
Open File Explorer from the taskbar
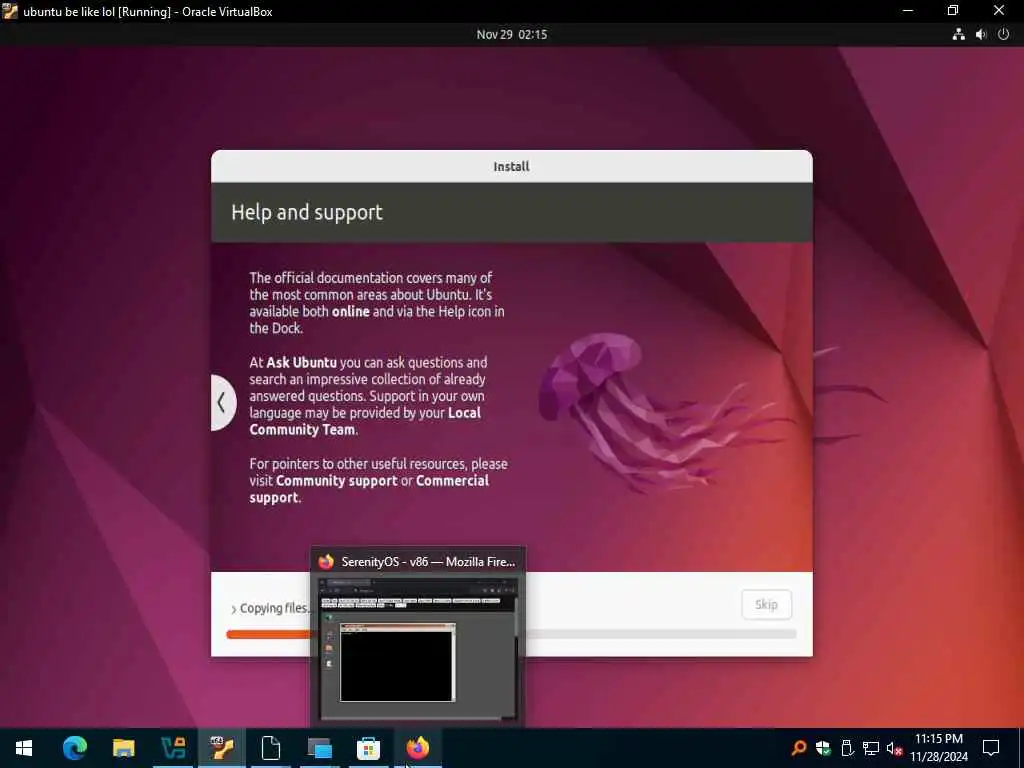123,748
